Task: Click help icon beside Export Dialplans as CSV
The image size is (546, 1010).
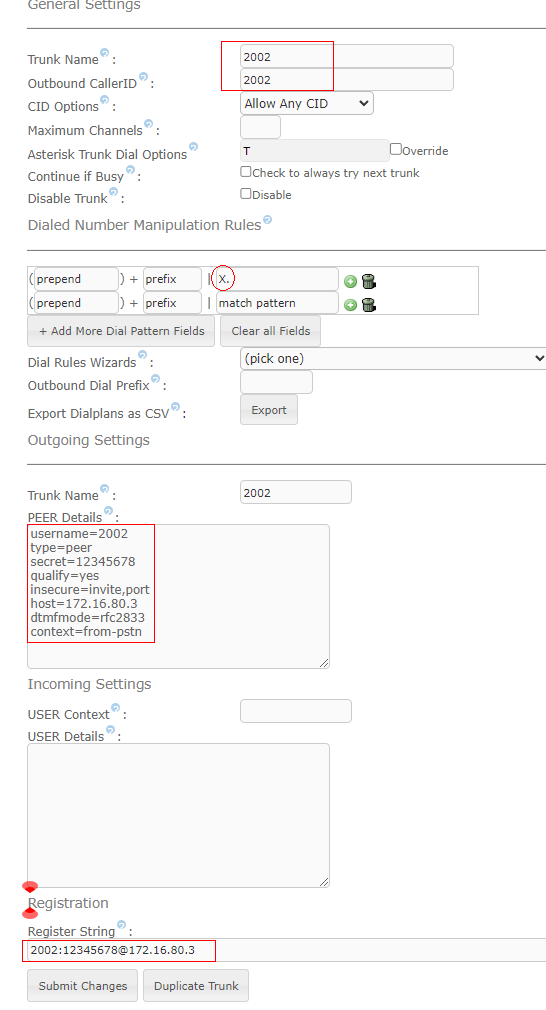Action: (175, 406)
